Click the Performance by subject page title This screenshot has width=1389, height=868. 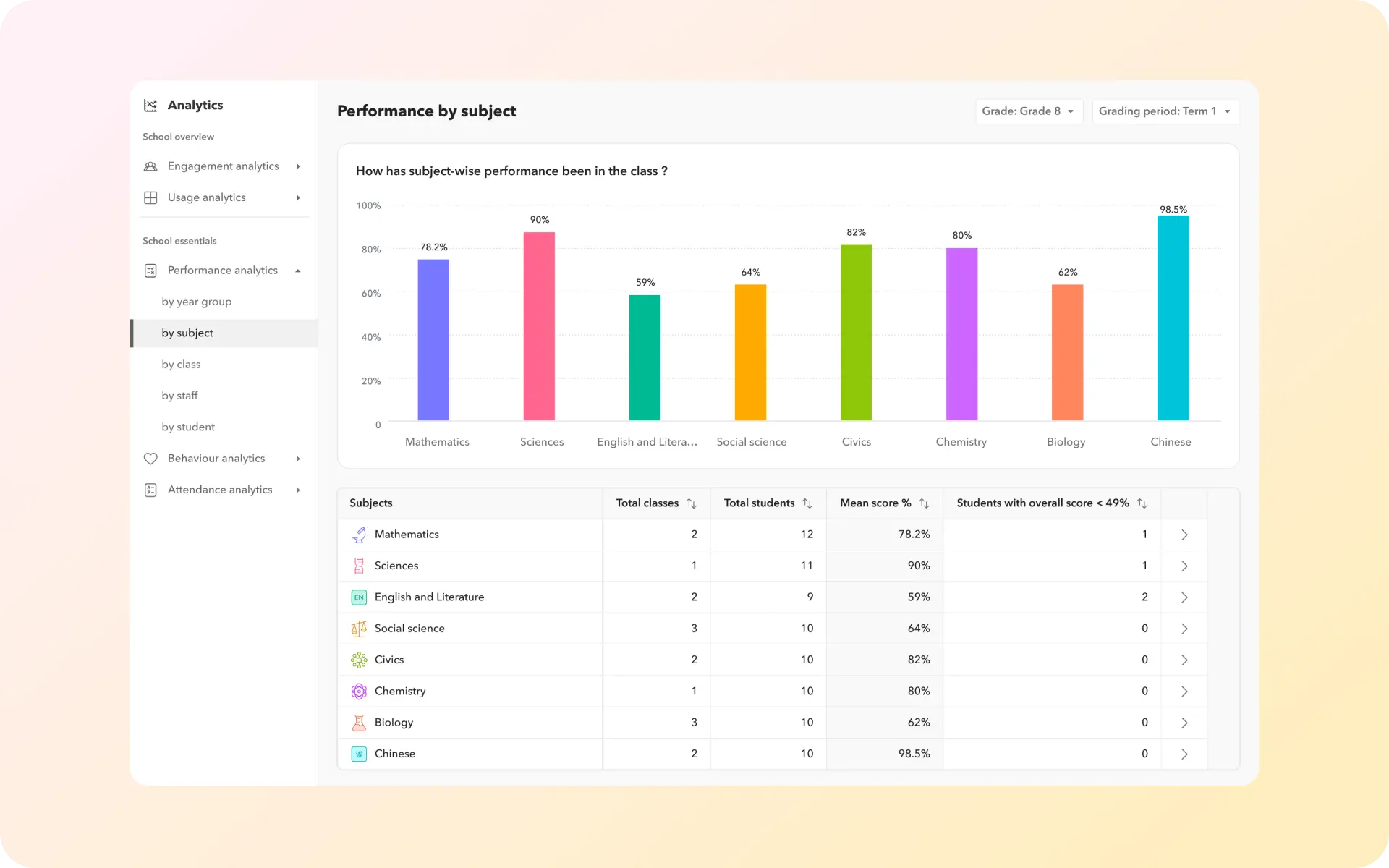tap(426, 111)
